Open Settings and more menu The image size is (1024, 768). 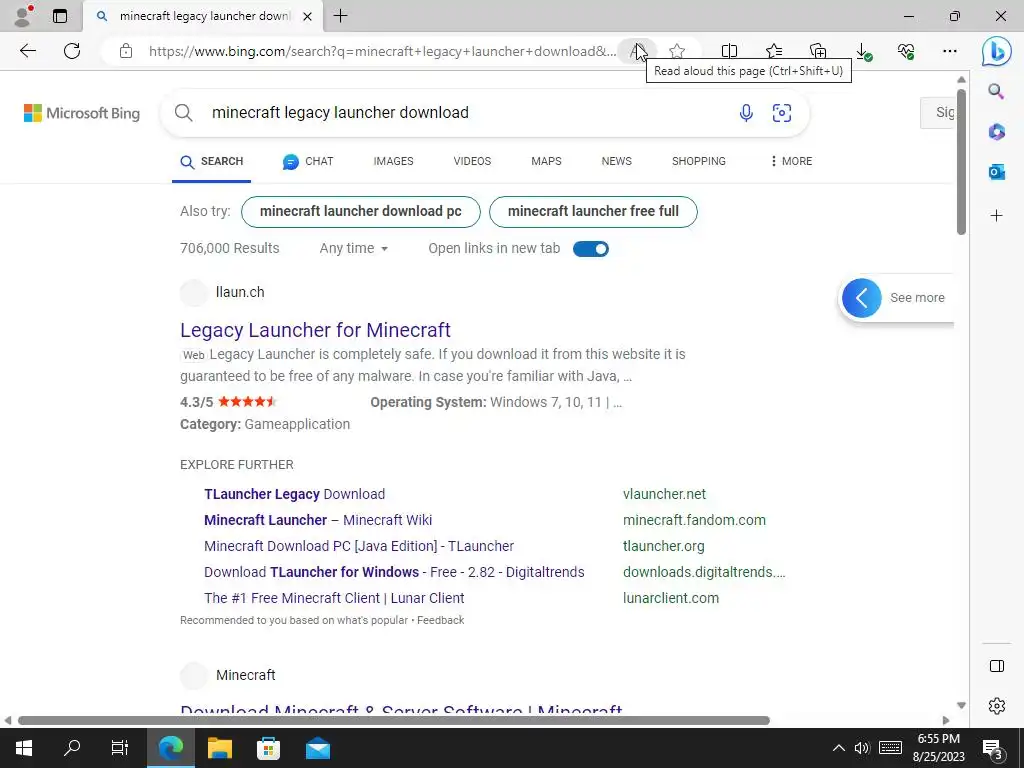pyautogui.click(x=950, y=51)
